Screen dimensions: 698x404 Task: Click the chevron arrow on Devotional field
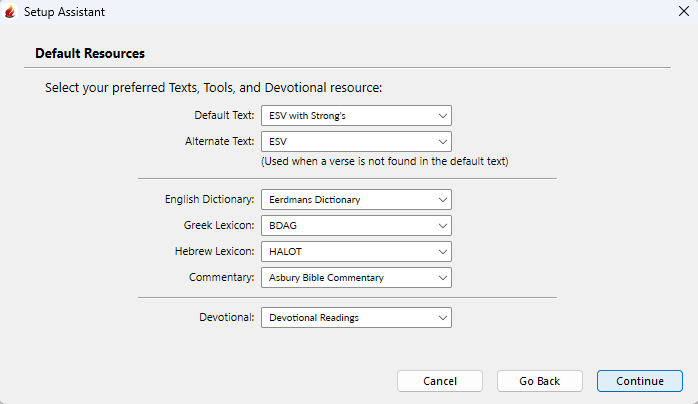tap(442, 318)
